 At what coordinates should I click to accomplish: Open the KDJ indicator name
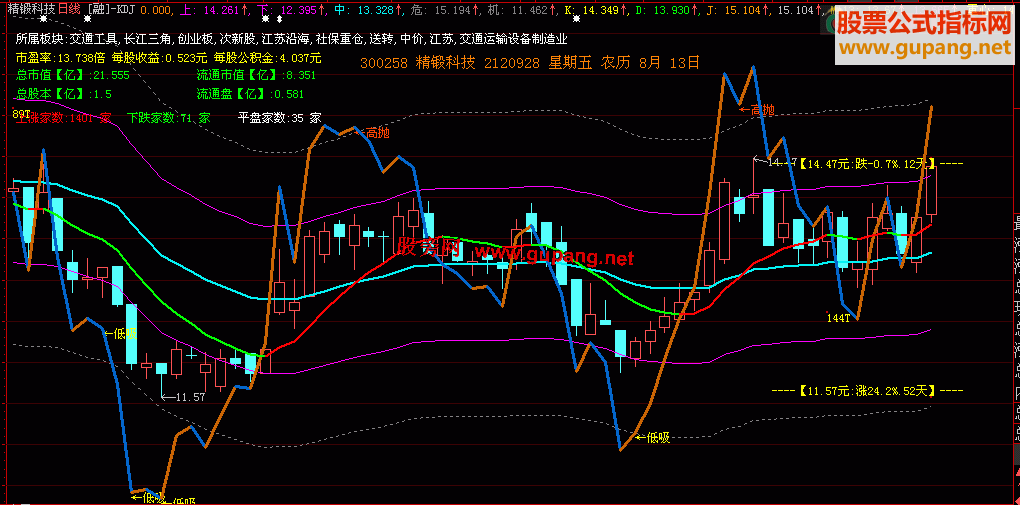pyautogui.click(x=126, y=10)
